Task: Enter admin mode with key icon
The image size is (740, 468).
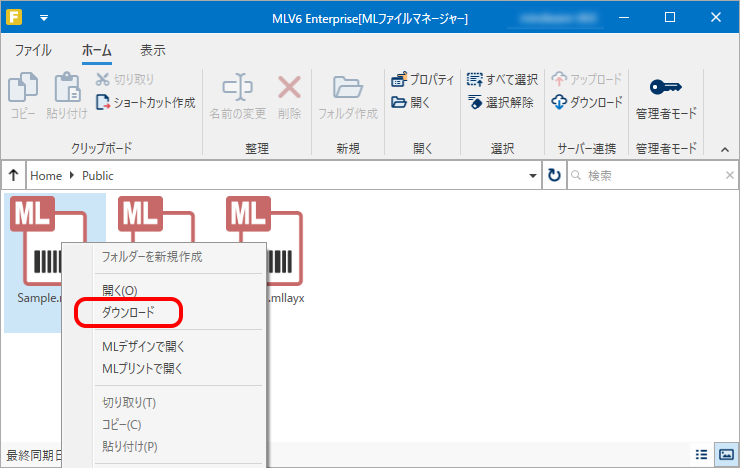Action: click(x=665, y=87)
